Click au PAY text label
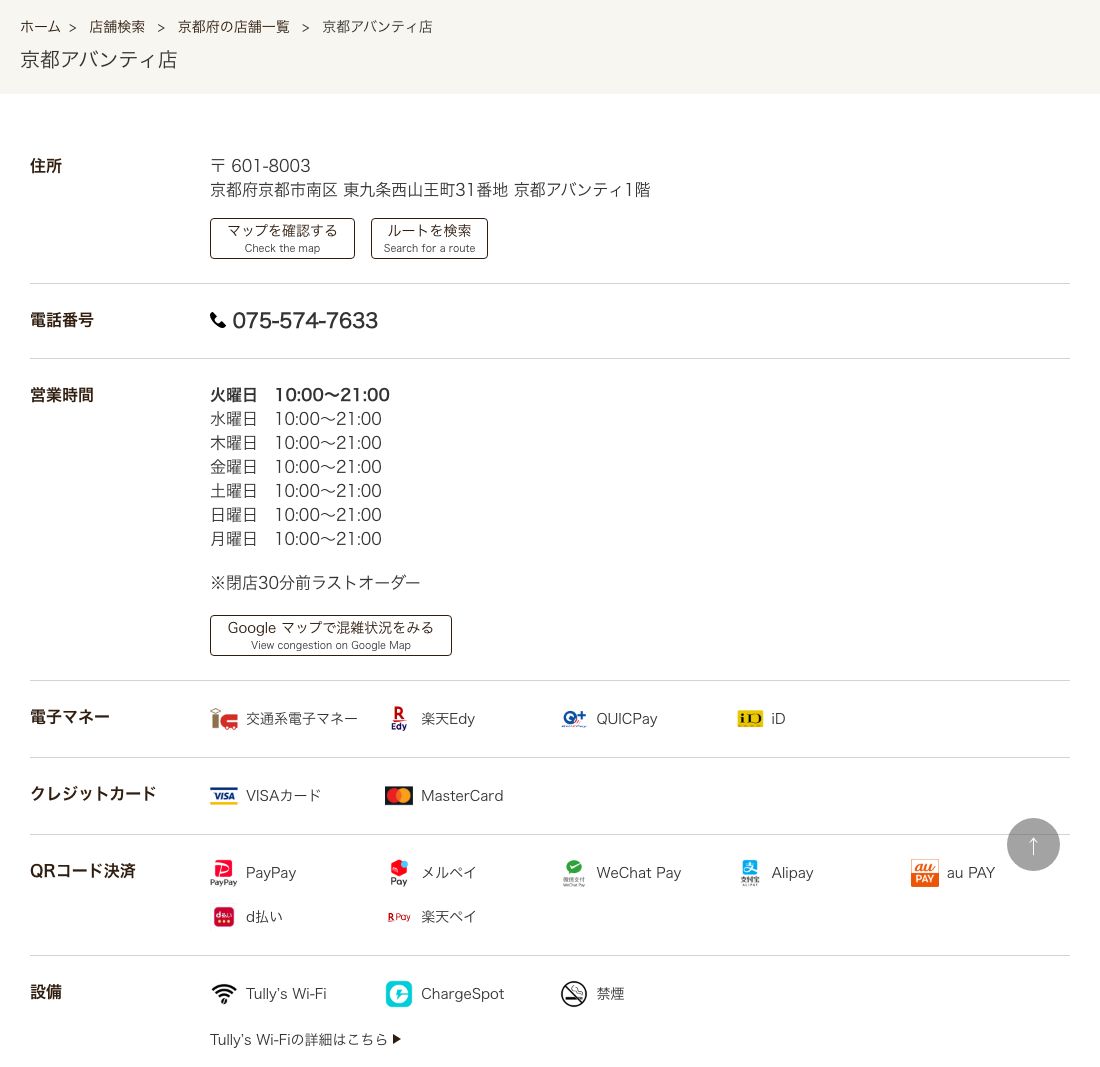Screen dimensions: 1100x1067 971,873
